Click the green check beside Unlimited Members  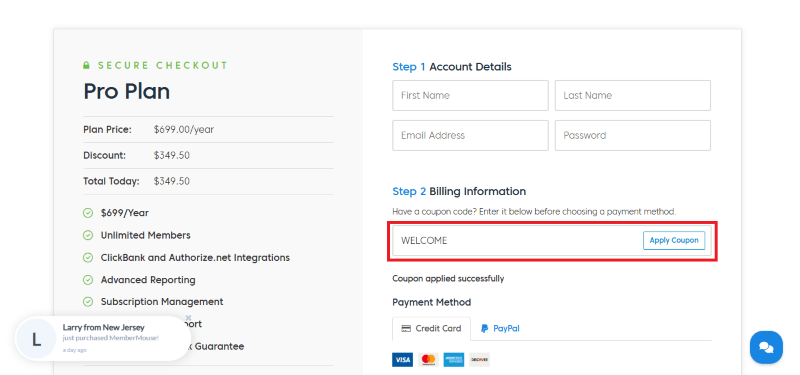point(88,235)
